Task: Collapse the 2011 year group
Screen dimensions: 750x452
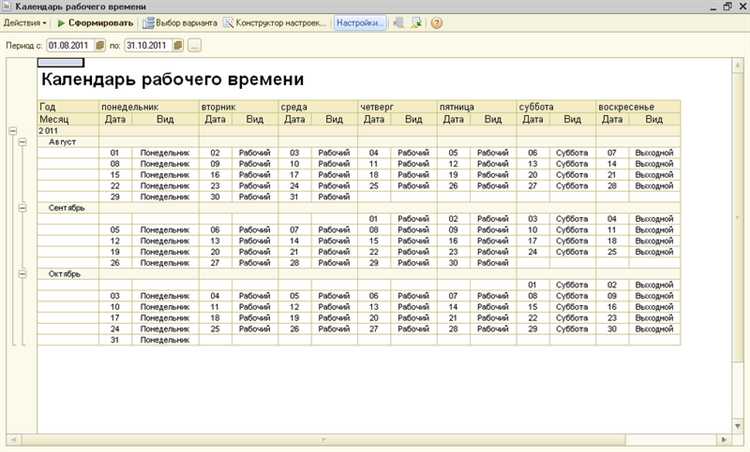Action: click(x=11, y=130)
